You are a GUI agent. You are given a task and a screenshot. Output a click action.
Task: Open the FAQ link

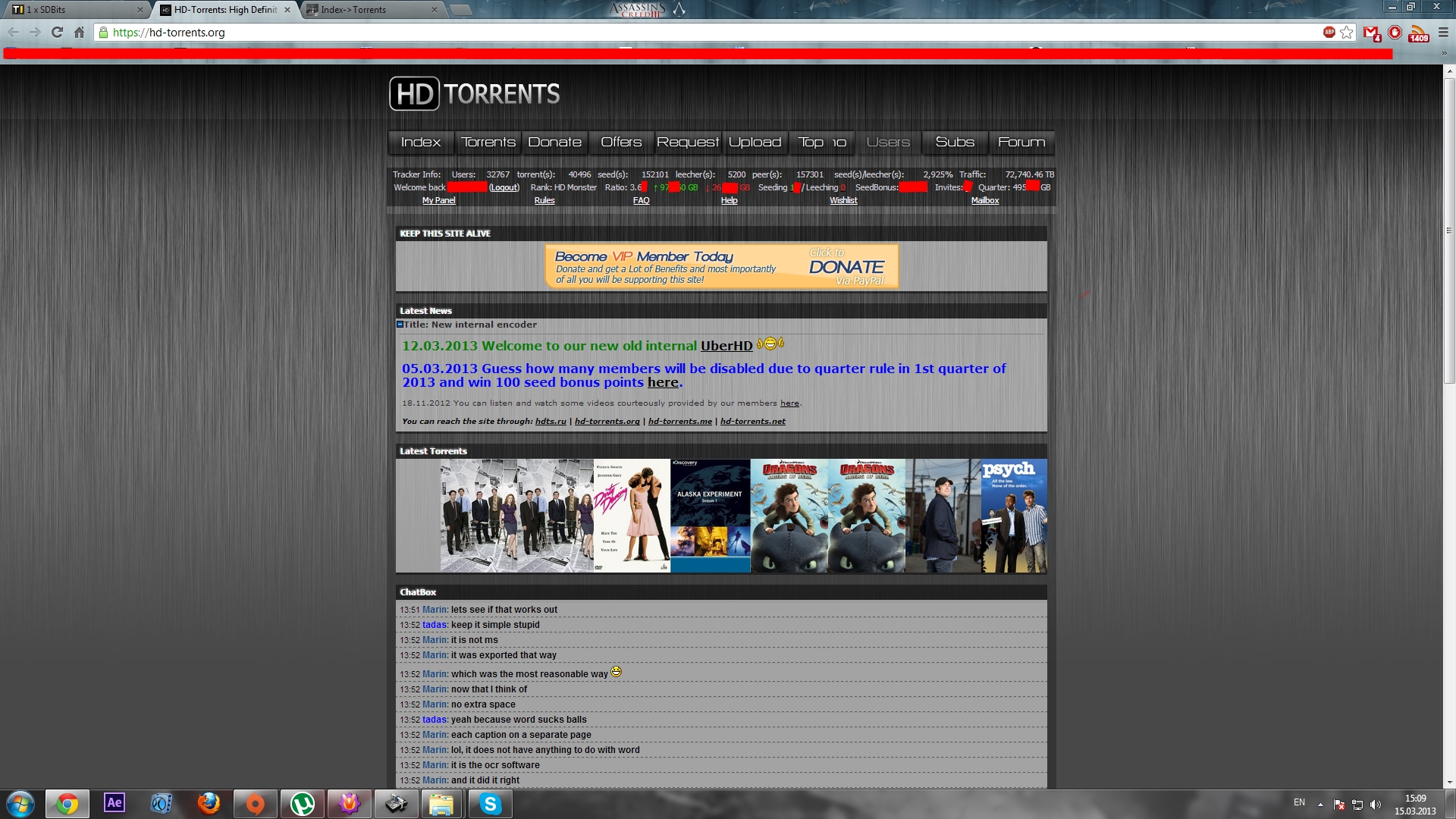[x=641, y=200]
